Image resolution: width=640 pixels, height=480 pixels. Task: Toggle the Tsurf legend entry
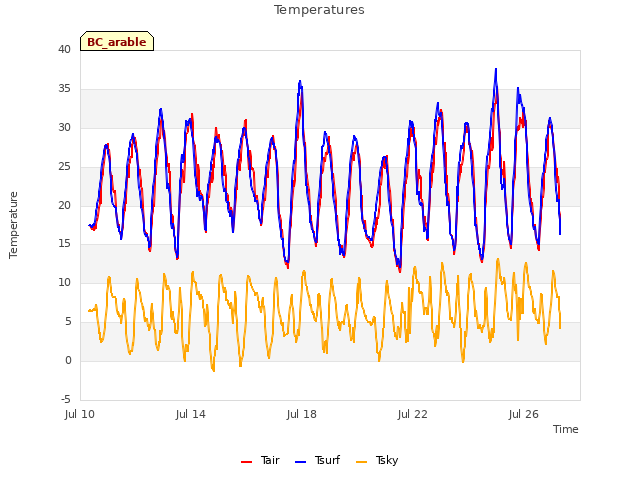tap(318, 460)
